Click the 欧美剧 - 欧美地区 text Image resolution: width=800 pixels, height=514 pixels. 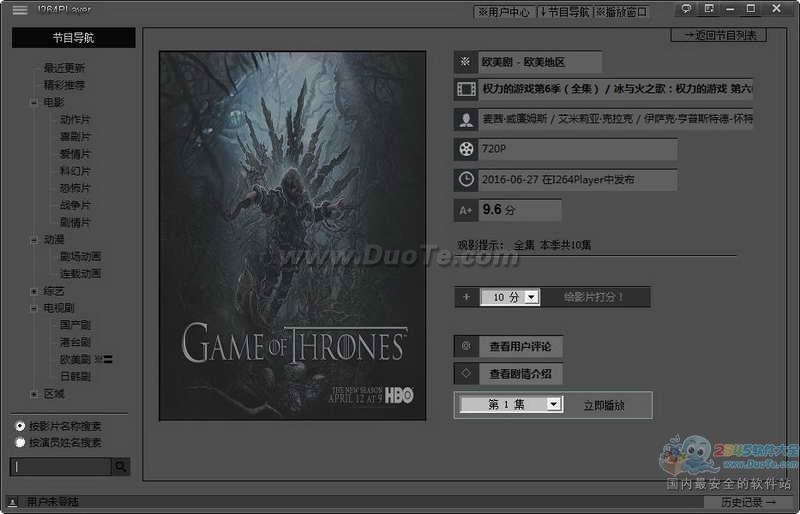(x=523, y=62)
